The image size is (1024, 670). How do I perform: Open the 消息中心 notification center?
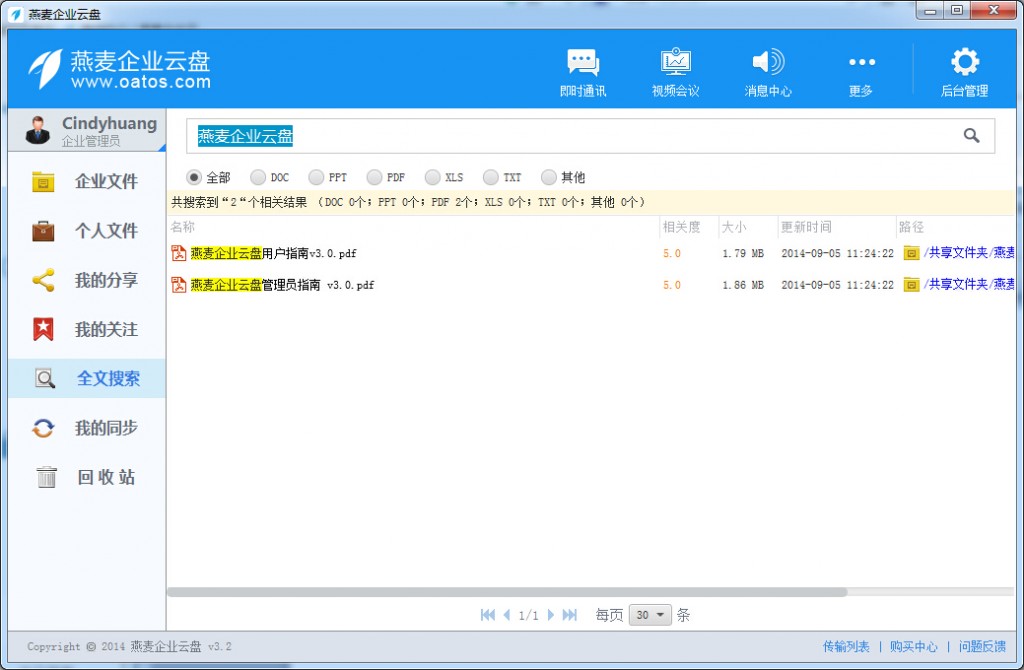[767, 68]
